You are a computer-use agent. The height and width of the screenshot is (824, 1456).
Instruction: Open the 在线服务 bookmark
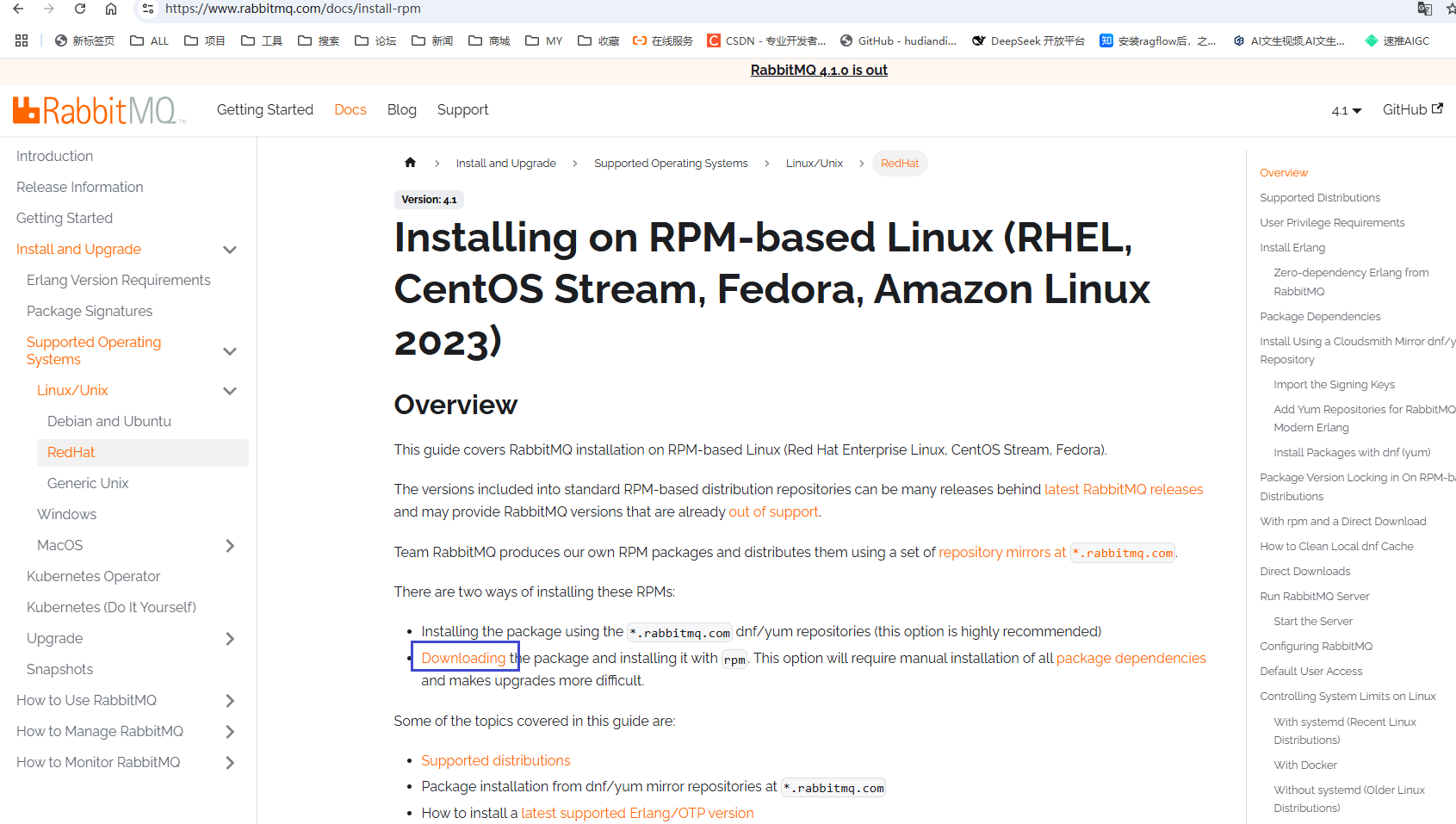663,40
